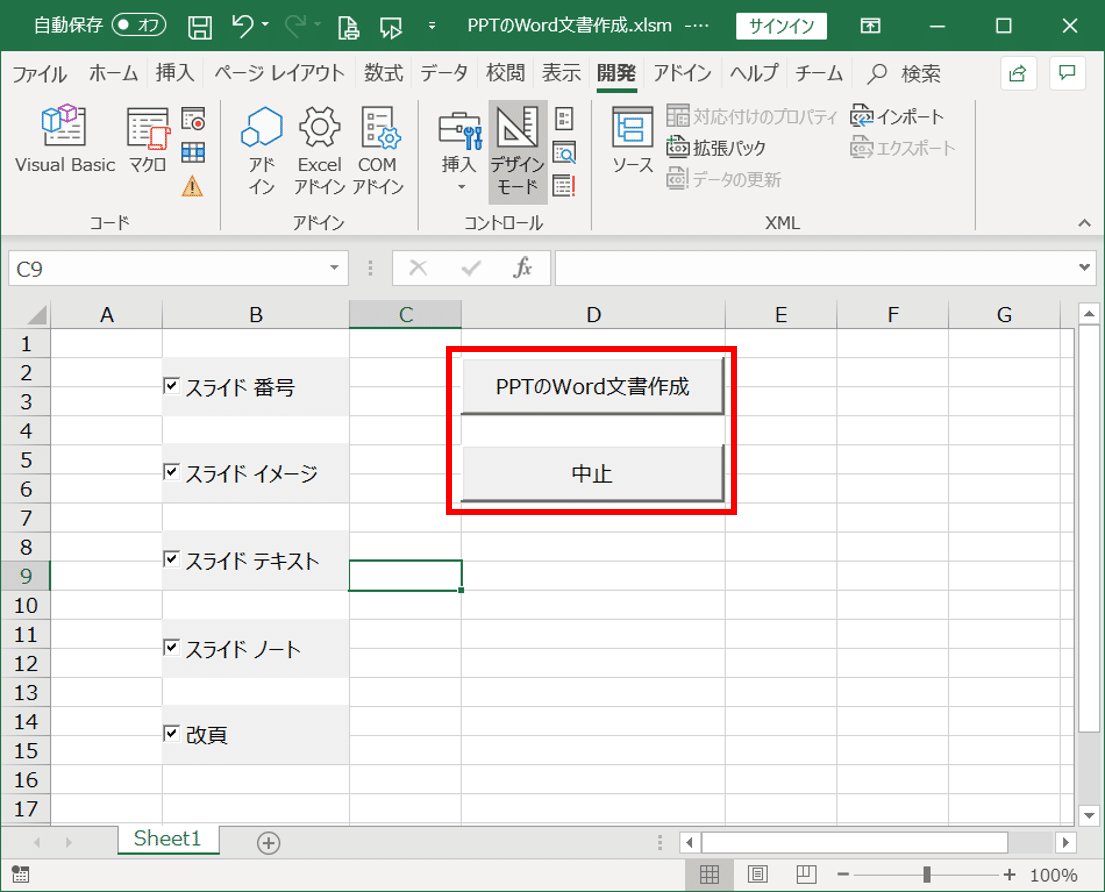Click the Share icon

pyautogui.click(x=1018, y=73)
